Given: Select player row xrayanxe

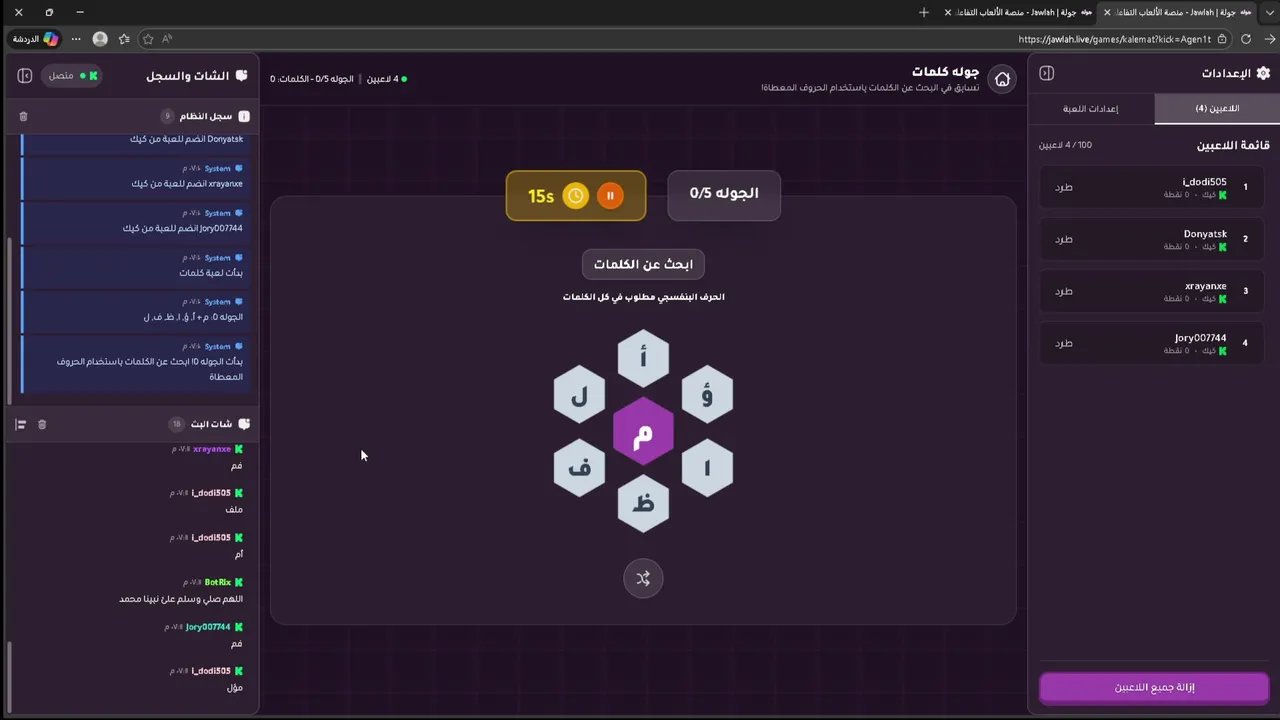Looking at the screenshot, I should pyautogui.click(x=1152, y=291).
